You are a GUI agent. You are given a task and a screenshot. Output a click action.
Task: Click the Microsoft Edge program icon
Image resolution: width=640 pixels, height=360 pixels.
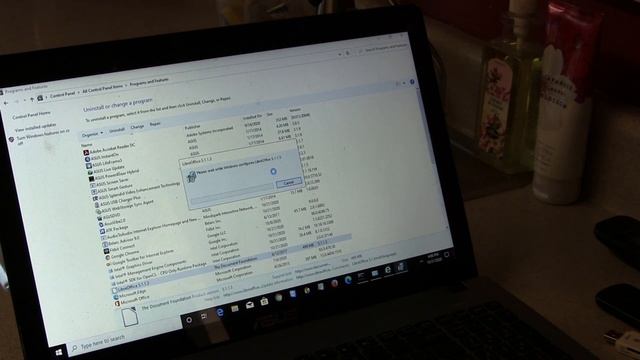click(x=116, y=297)
